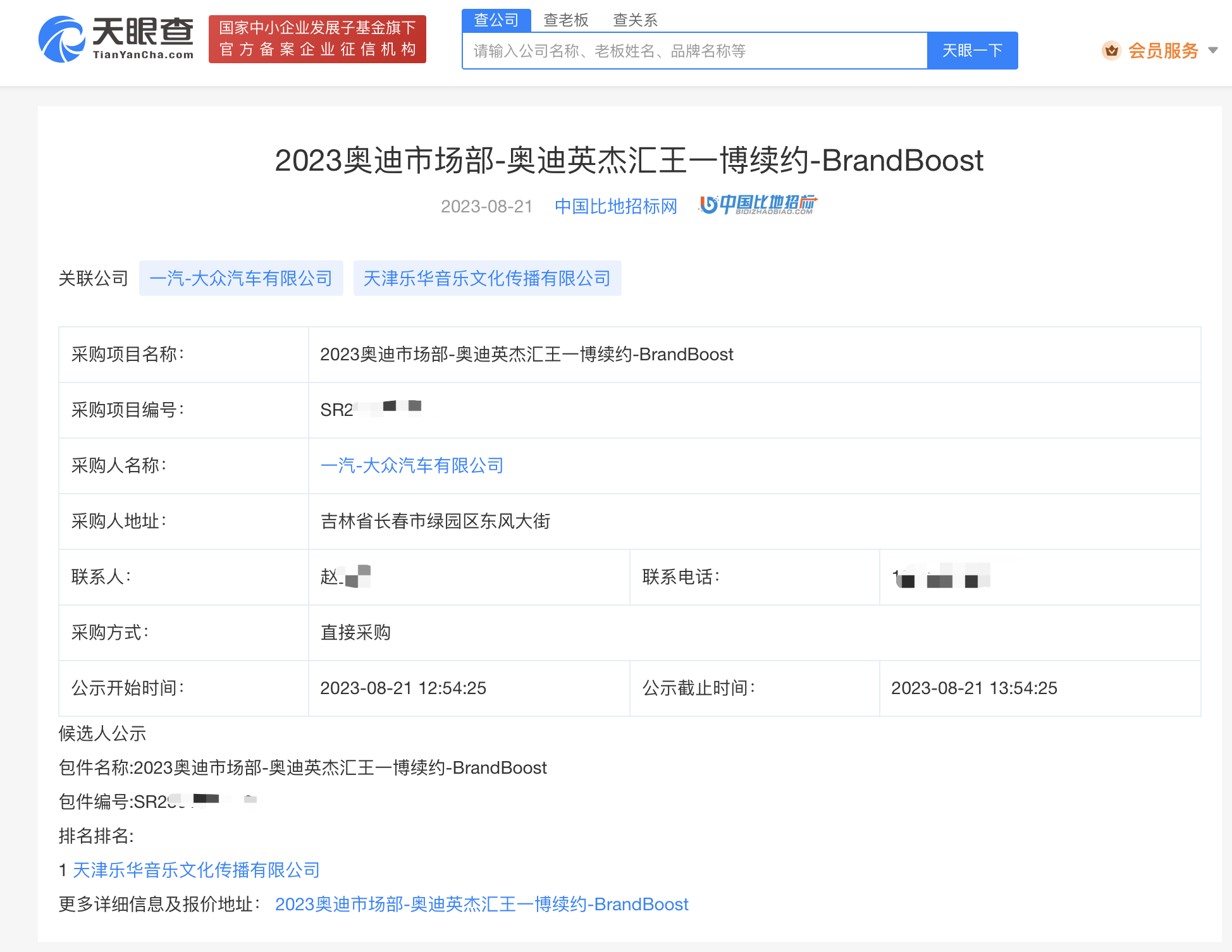Screen dimensions: 1232x952
Task: Click purchaser name link 一汽-大众汽车有限公司
Action: (x=412, y=466)
